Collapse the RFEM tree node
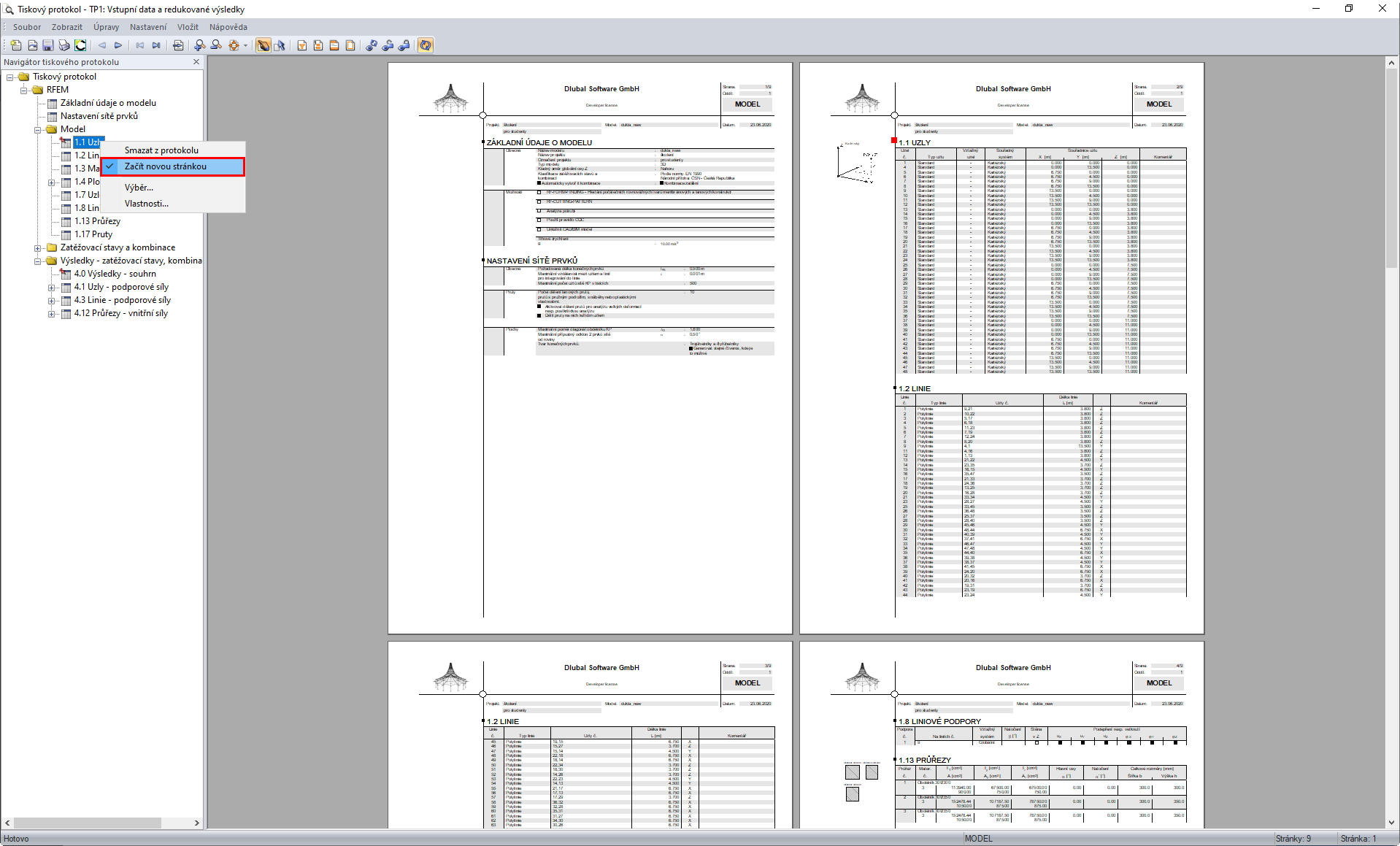1400x846 pixels. (x=24, y=90)
